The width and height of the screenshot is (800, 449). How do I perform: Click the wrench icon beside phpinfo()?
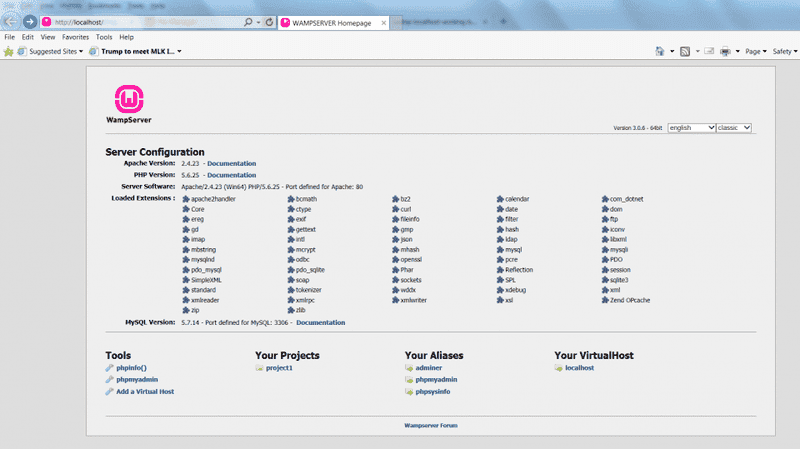pyautogui.click(x=109, y=368)
